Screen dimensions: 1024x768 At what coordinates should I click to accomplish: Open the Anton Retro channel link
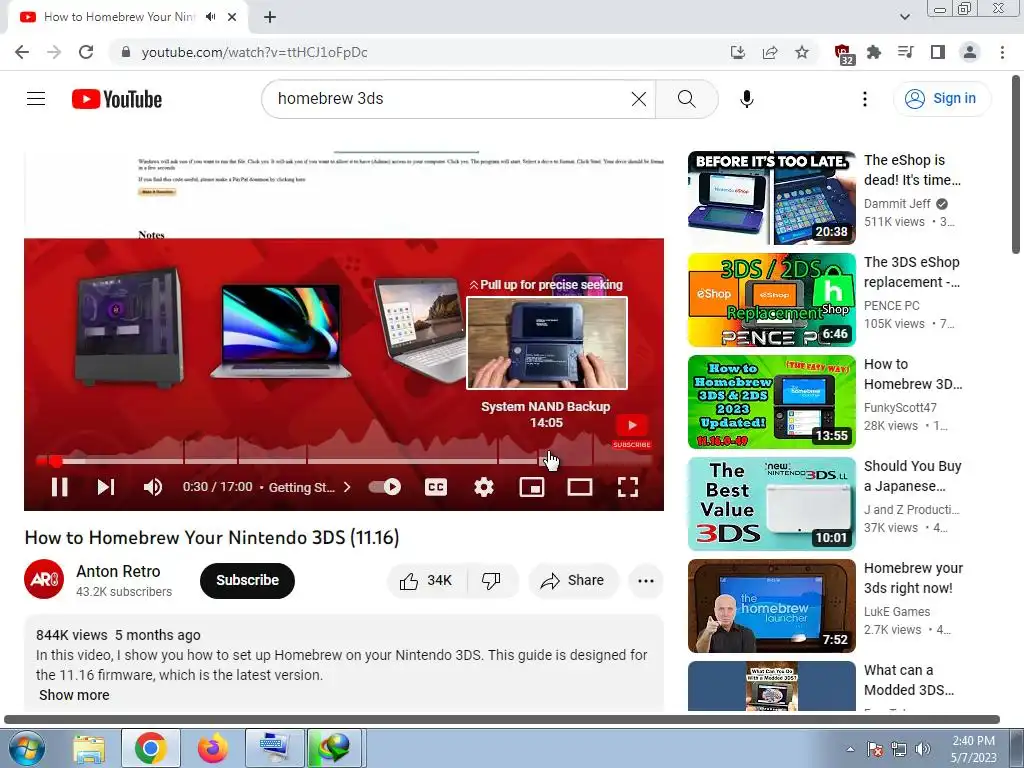pos(118,571)
